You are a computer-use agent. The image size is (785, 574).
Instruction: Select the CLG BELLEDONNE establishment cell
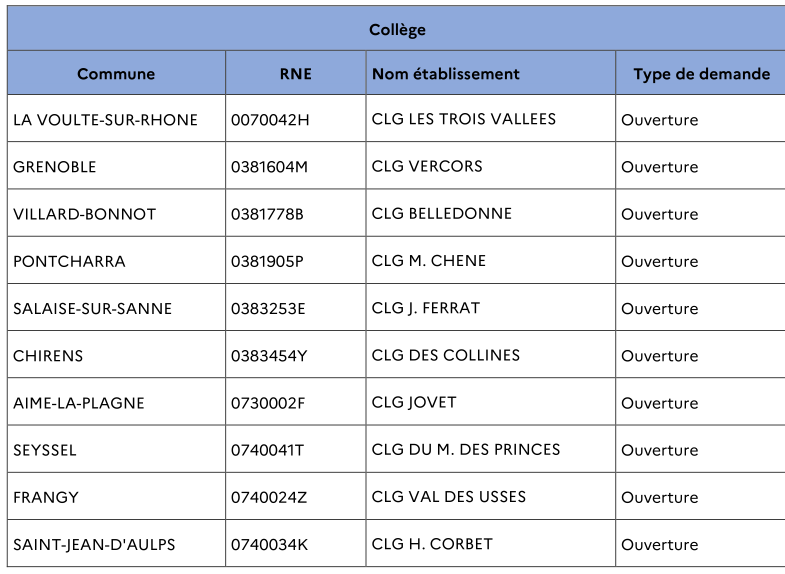(442, 214)
